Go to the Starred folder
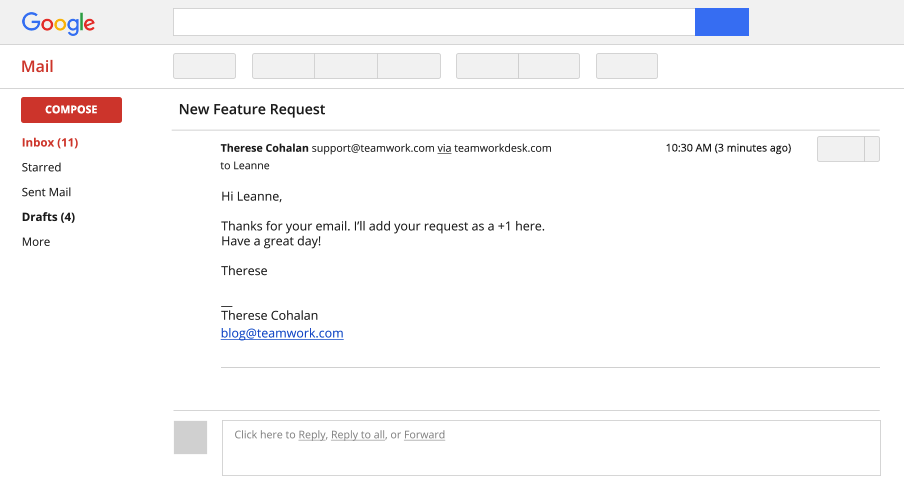 click(x=41, y=167)
